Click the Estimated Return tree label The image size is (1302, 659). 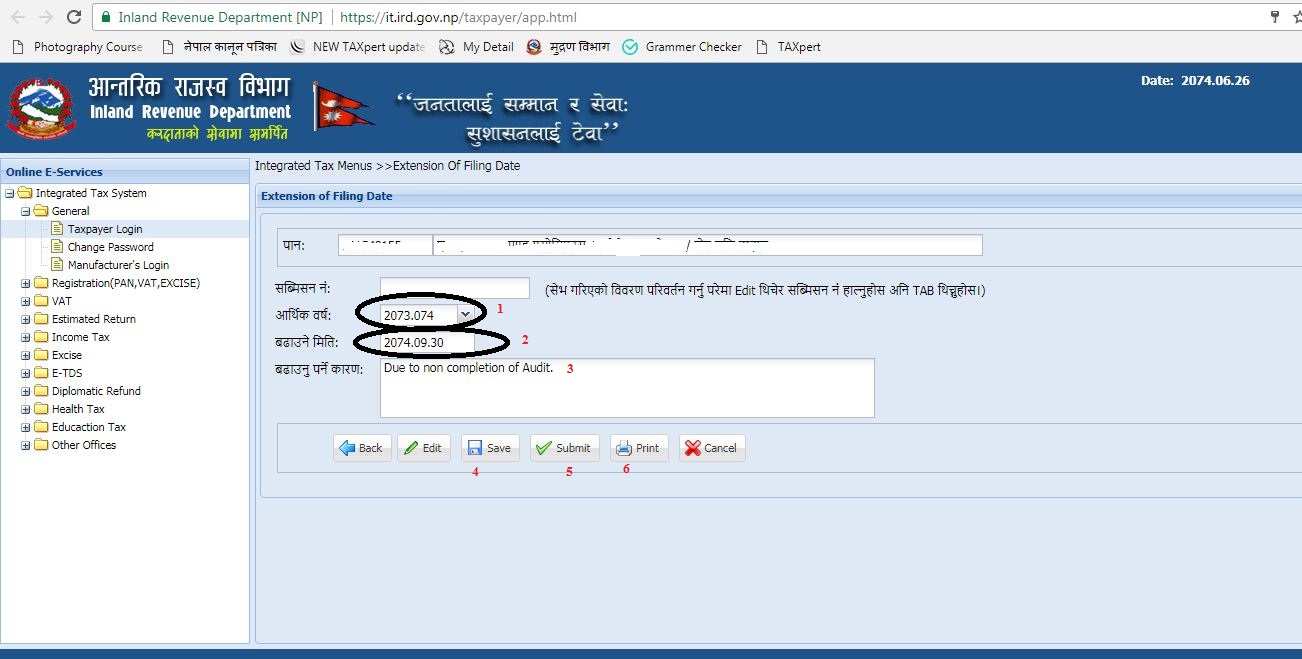click(94, 319)
